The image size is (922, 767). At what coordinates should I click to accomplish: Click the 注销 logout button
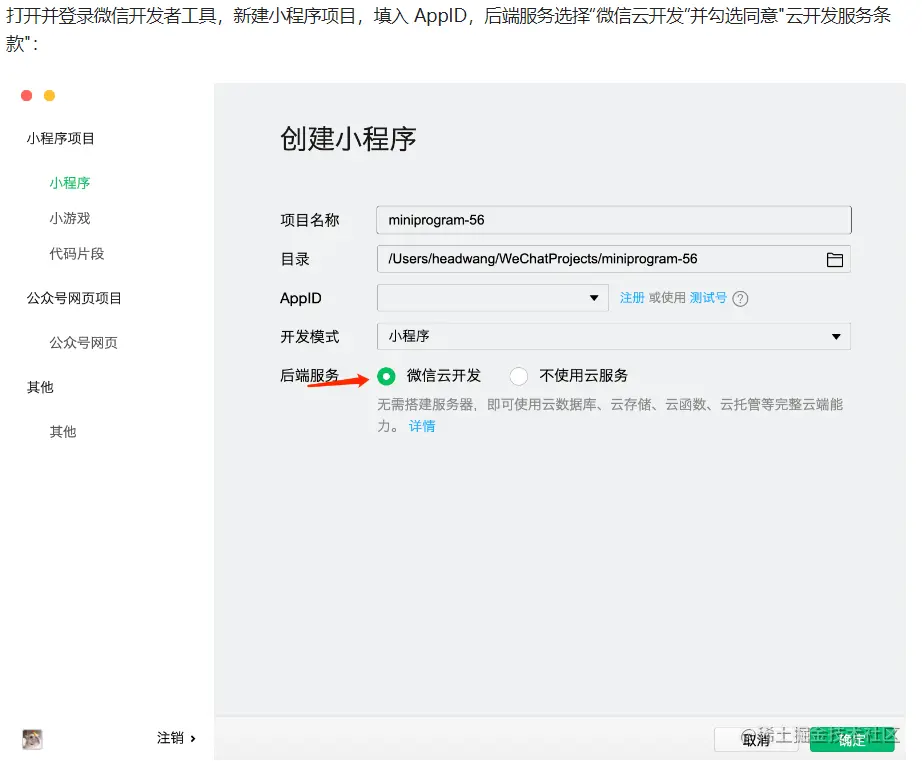click(x=176, y=738)
